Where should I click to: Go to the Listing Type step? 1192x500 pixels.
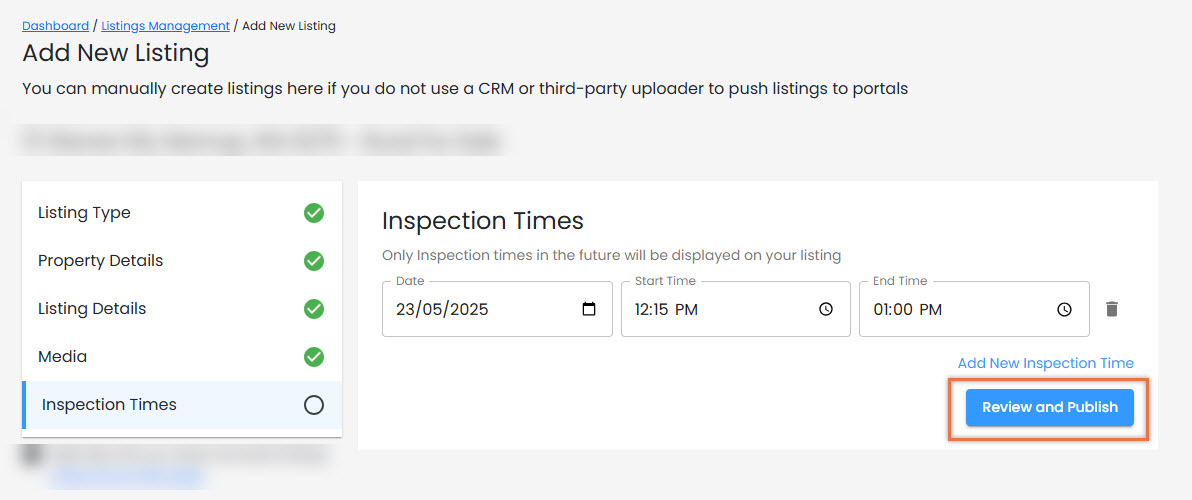[182, 213]
